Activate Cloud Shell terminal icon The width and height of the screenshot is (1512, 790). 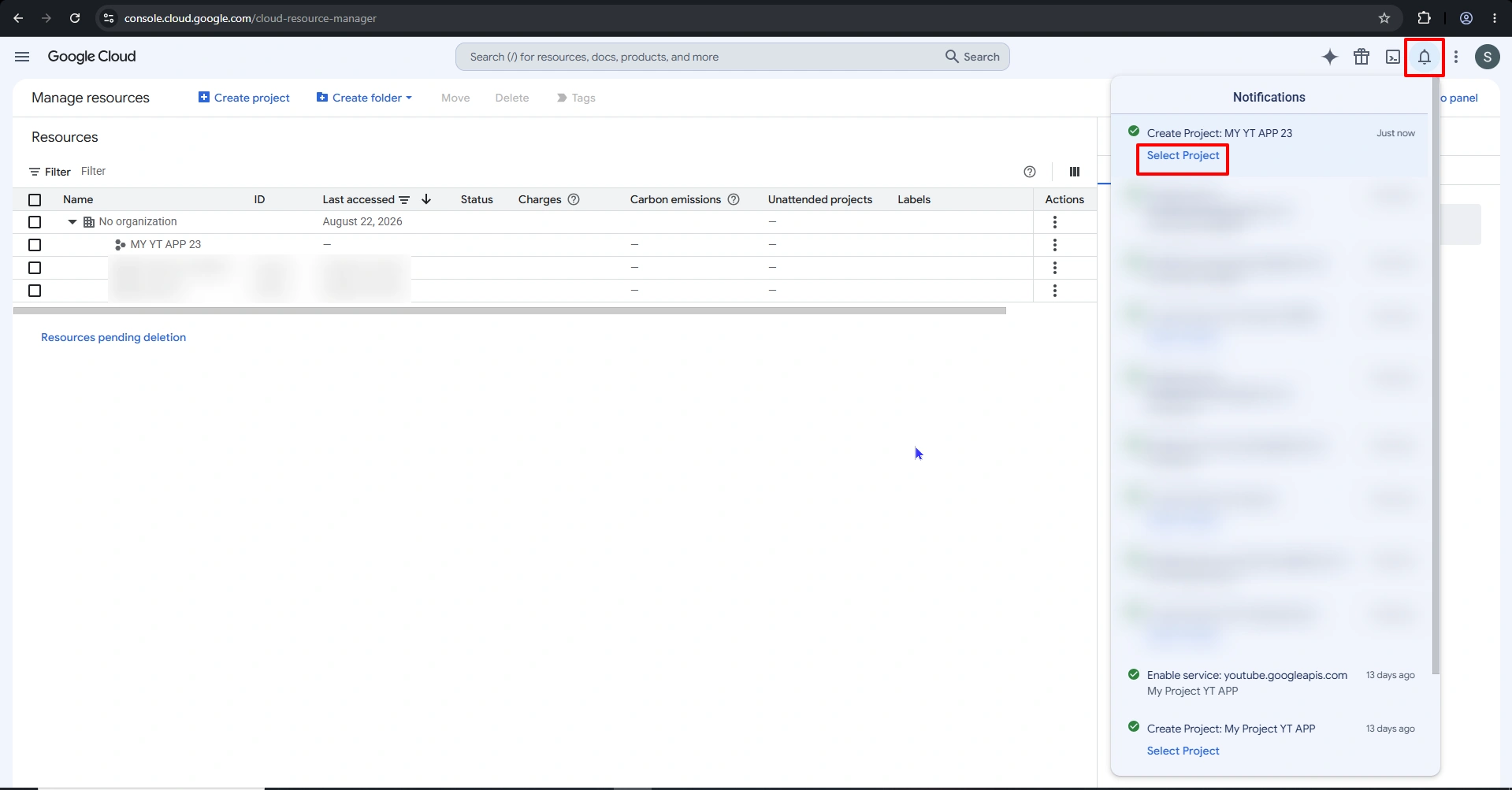click(1393, 57)
